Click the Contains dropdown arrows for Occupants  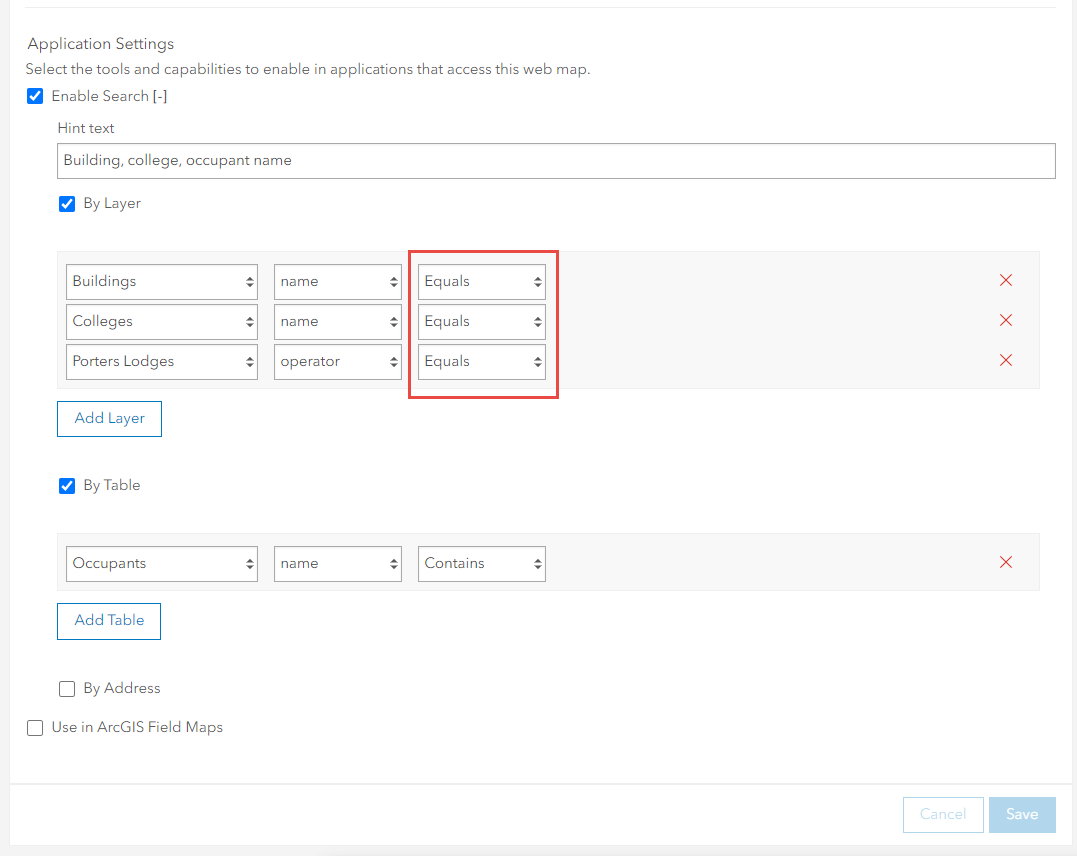tap(535, 563)
